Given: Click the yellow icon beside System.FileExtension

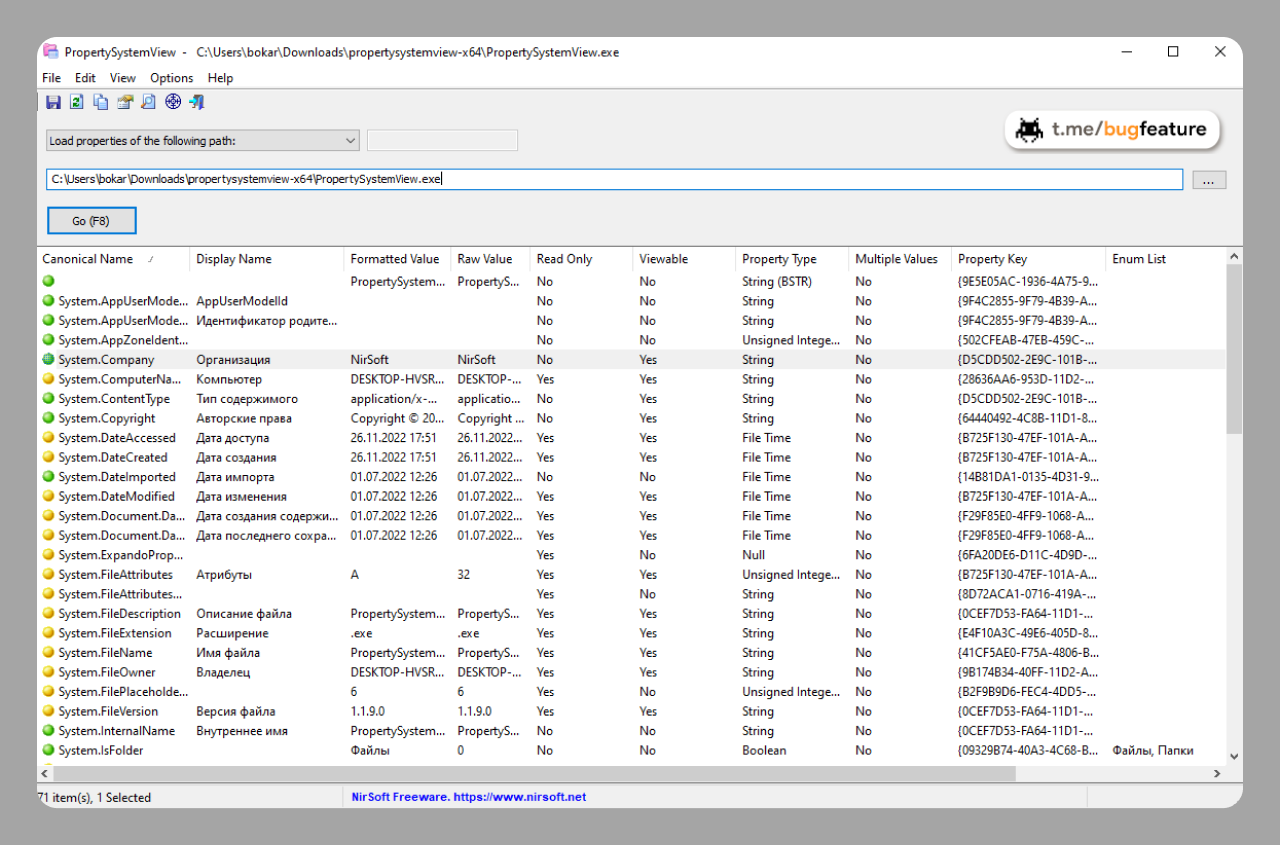Looking at the screenshot, I should 48,633.
